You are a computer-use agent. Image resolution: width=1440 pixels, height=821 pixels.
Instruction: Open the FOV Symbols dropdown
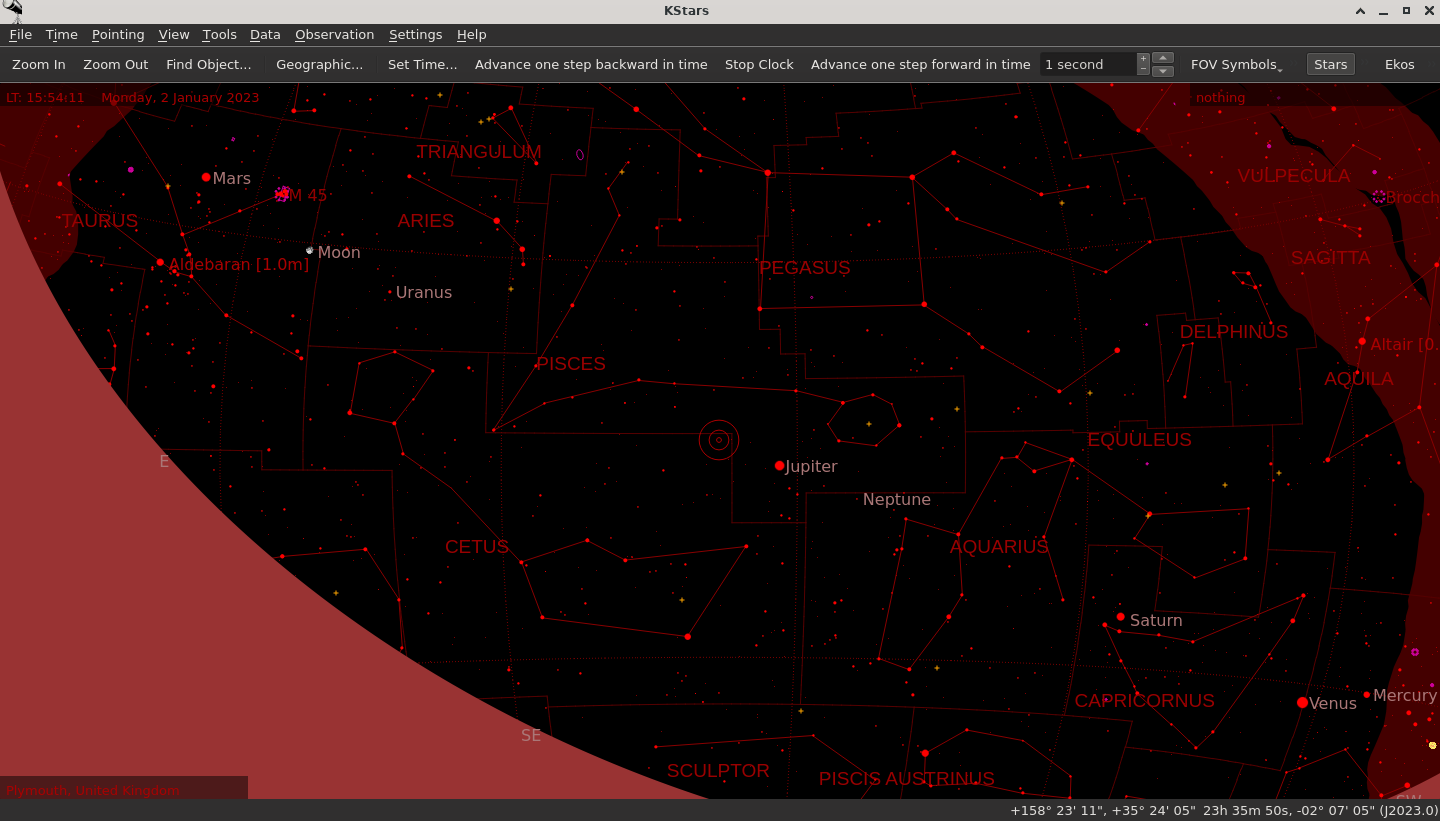click(1236, 64)
